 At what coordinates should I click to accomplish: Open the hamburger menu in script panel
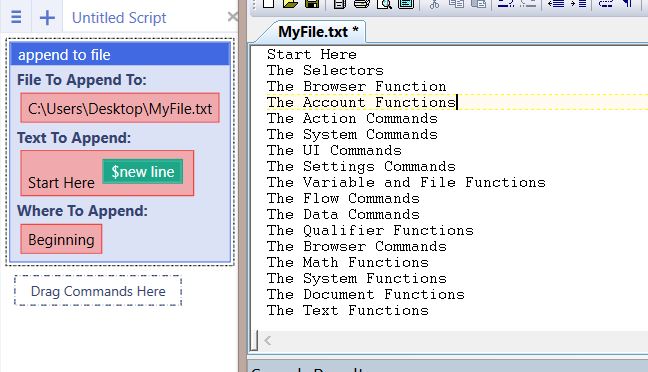tap(16, 17)
